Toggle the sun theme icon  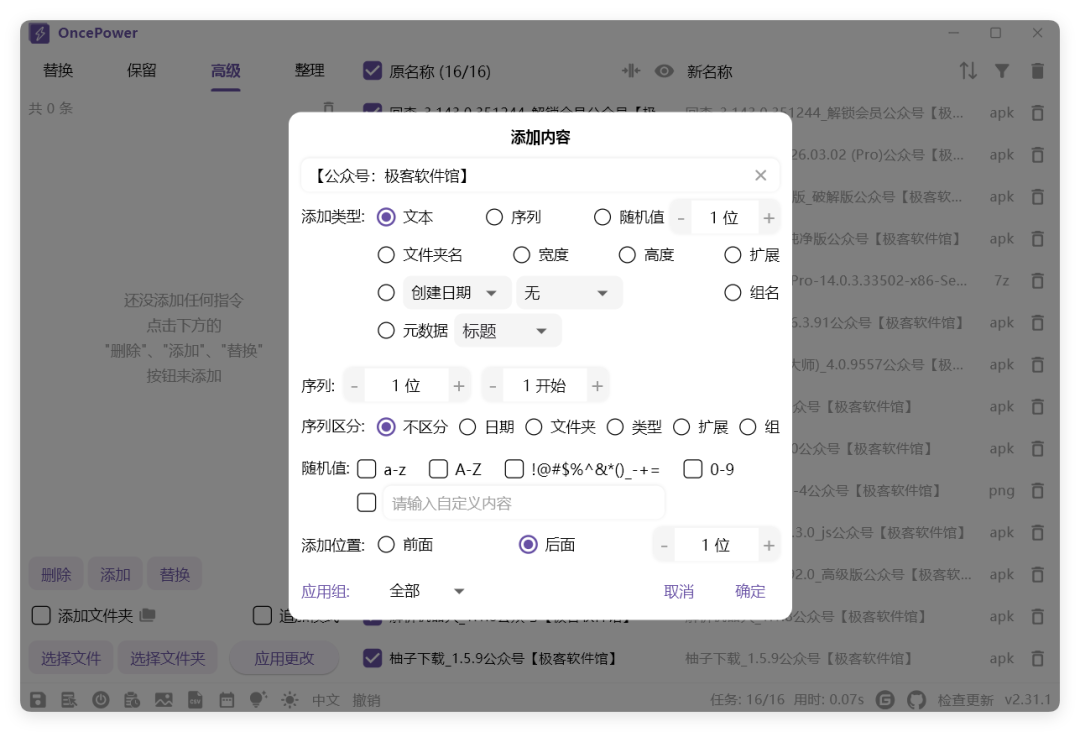[x=290, y=700]
